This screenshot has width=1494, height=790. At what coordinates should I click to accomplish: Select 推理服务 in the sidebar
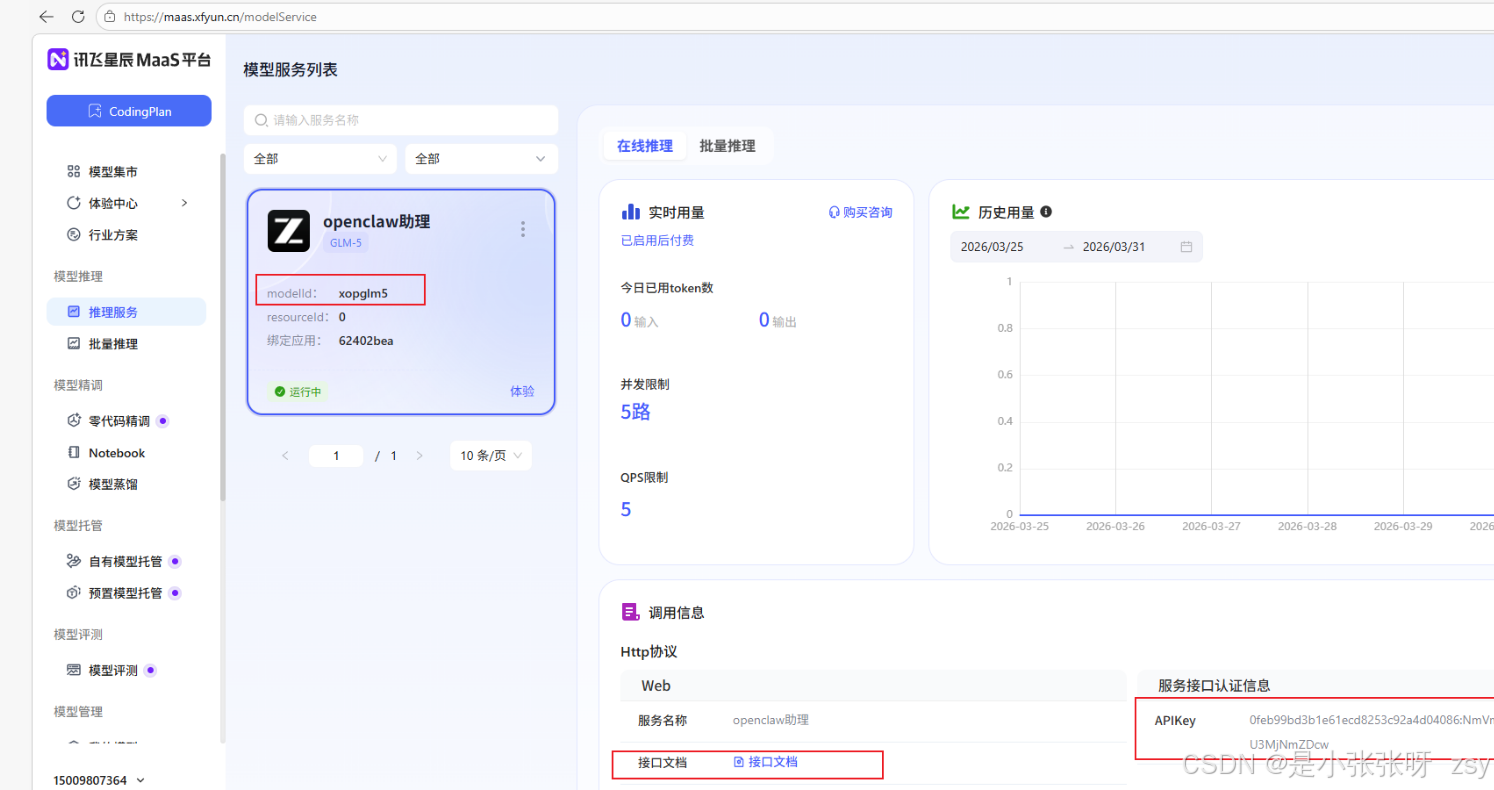point(126,312)
